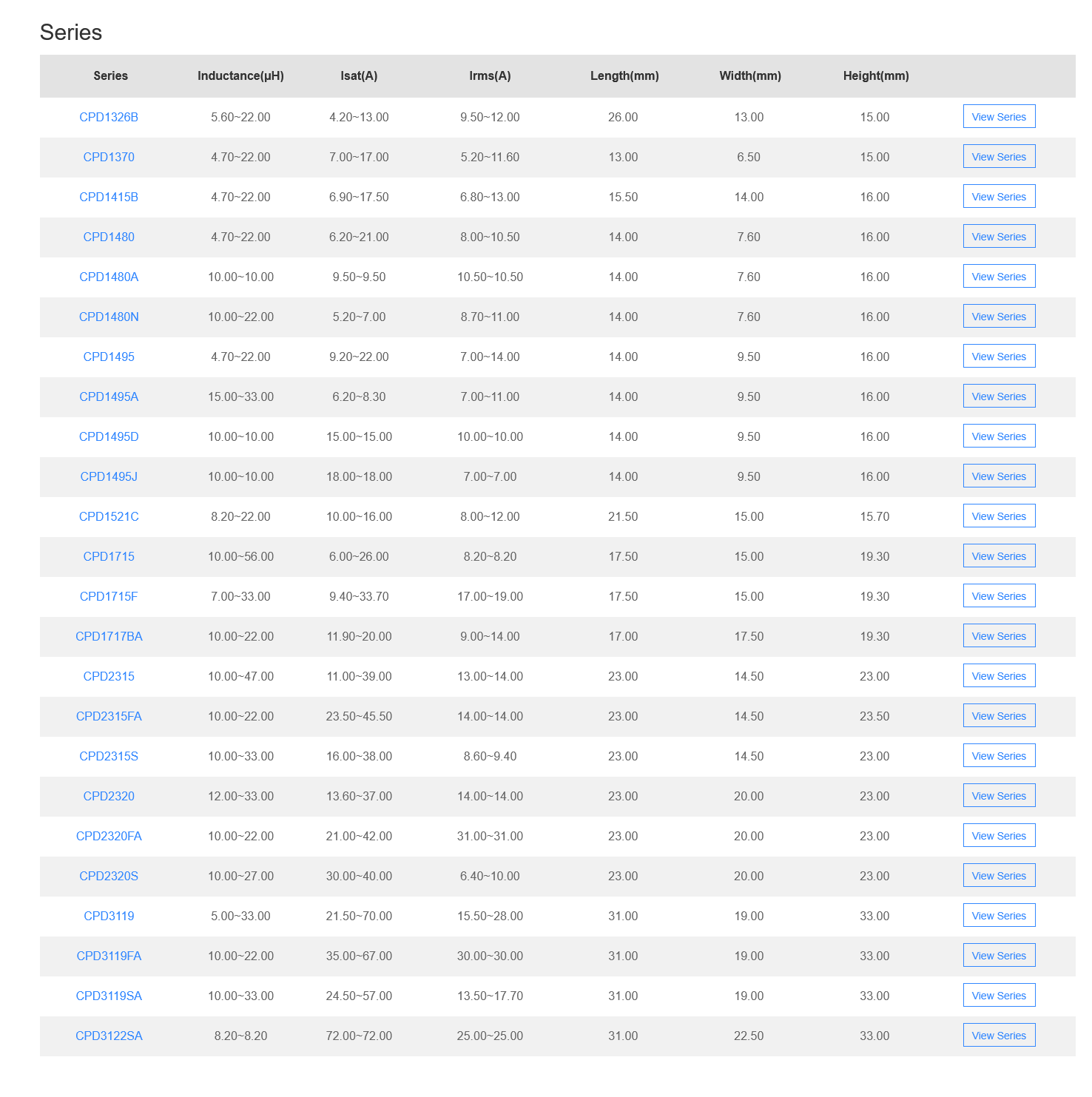This screenshot has width=1092, height=1097.
Task: Open the CPD1495D series link
Action: coord(109,436)
